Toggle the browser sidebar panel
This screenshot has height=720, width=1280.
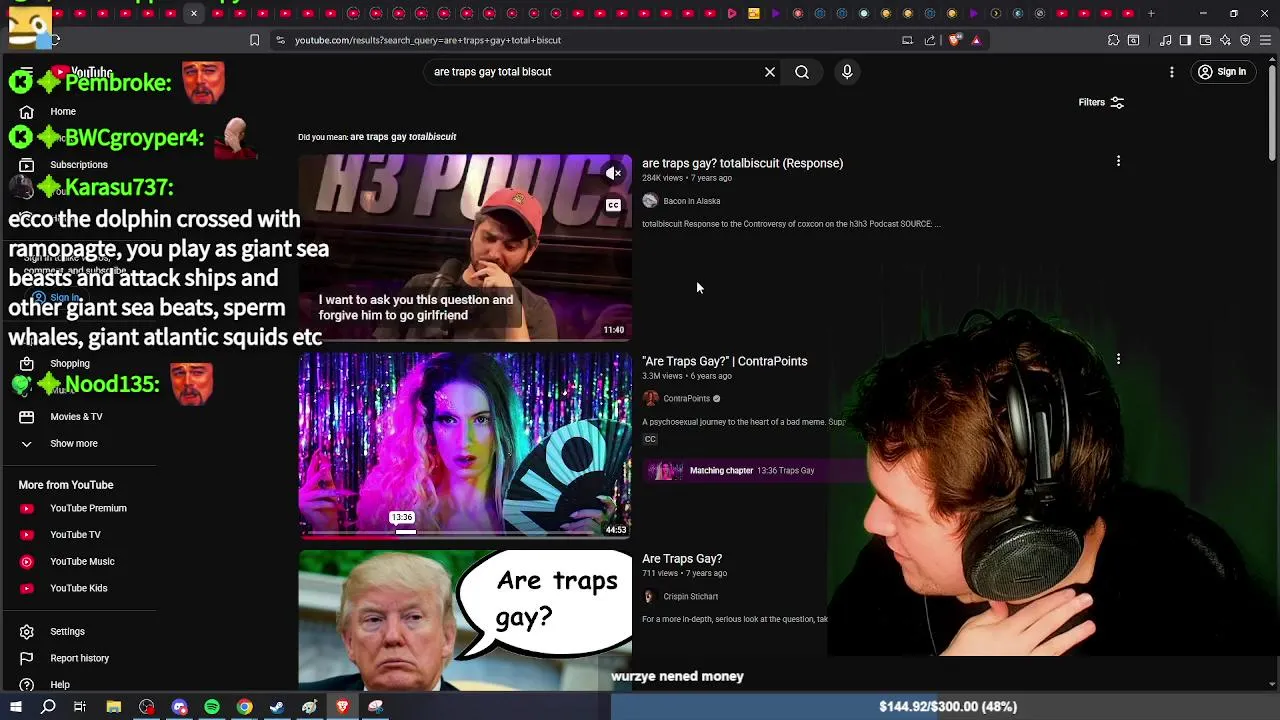(1185, 40)
